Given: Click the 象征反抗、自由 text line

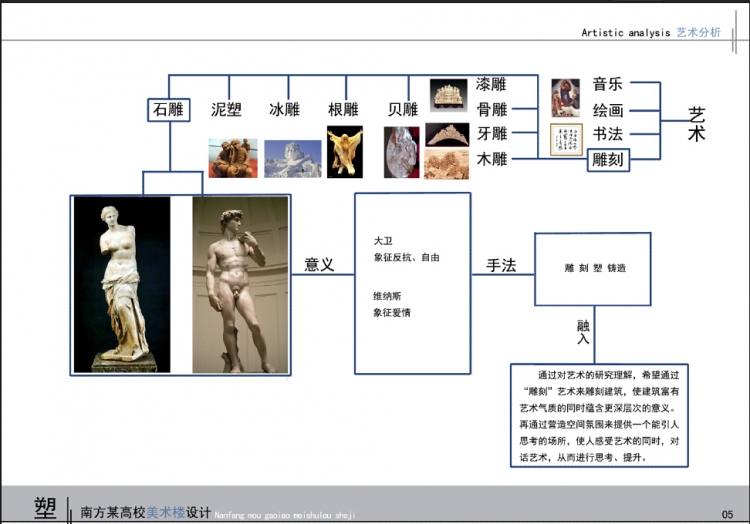Looking at the screenshot, I should (407, 257).
